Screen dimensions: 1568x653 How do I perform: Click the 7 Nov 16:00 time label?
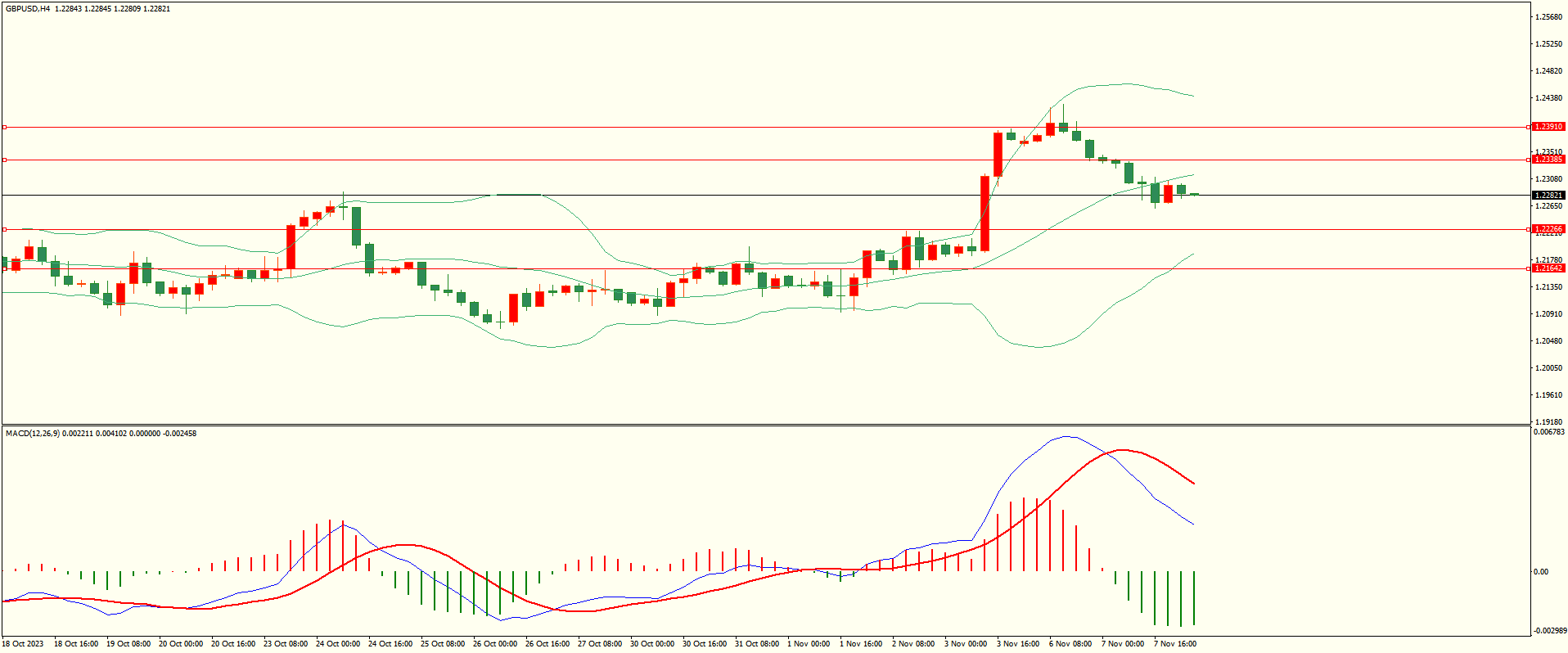tap(1175, 644)
